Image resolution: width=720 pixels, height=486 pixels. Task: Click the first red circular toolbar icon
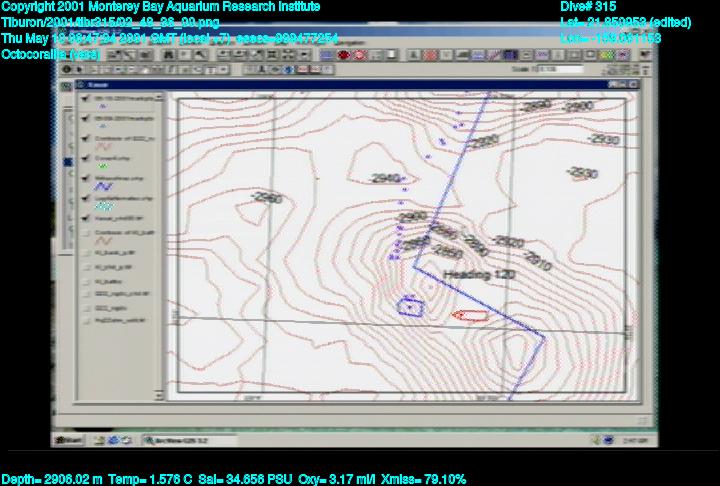[344, 56]
